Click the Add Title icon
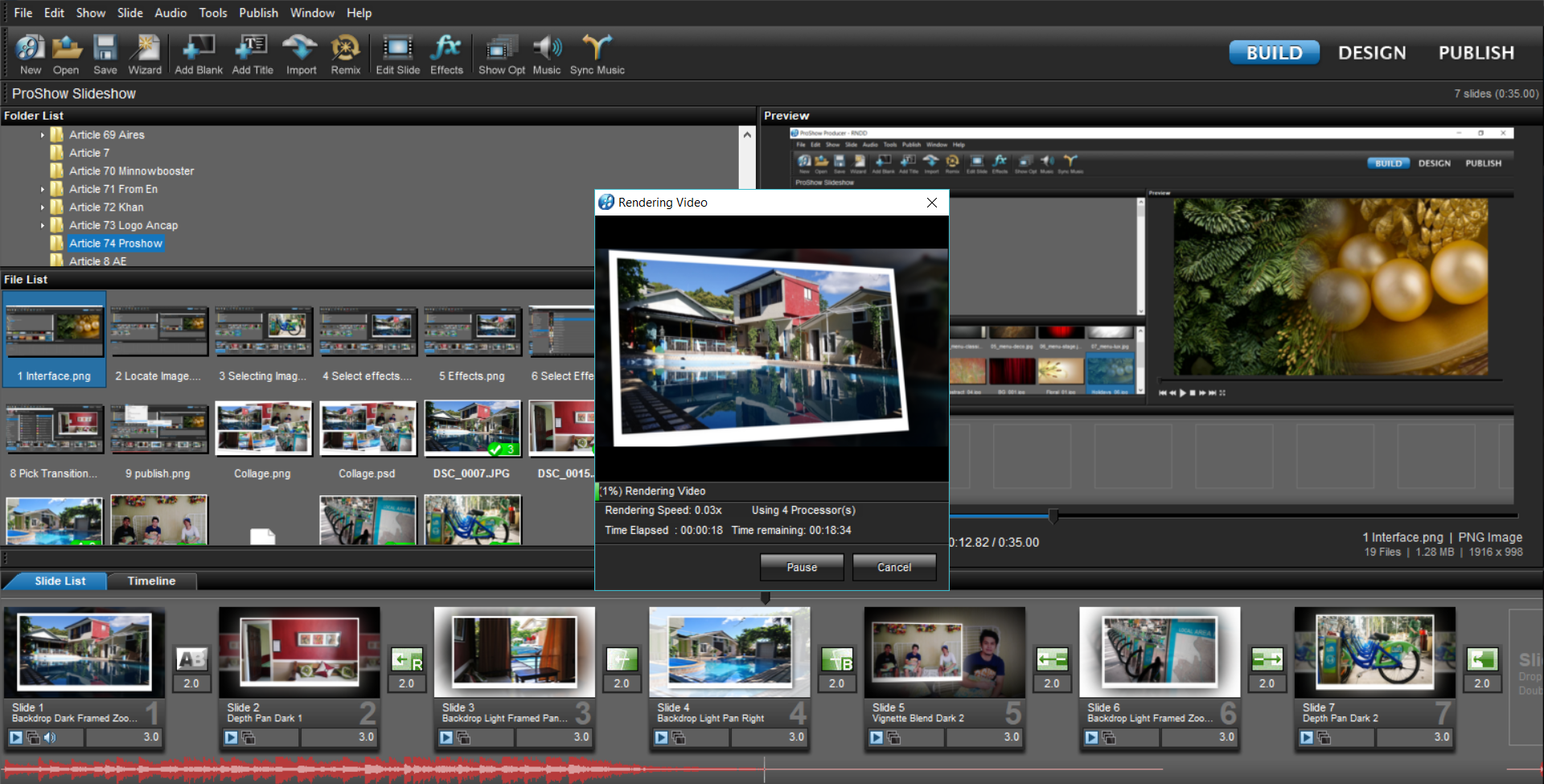The image size is (1544, 784). [253, 55]
